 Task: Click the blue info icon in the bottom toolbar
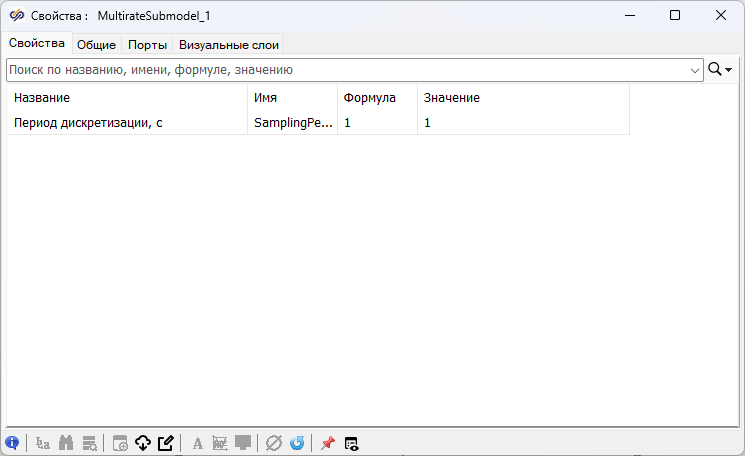(x=12, y=443)
